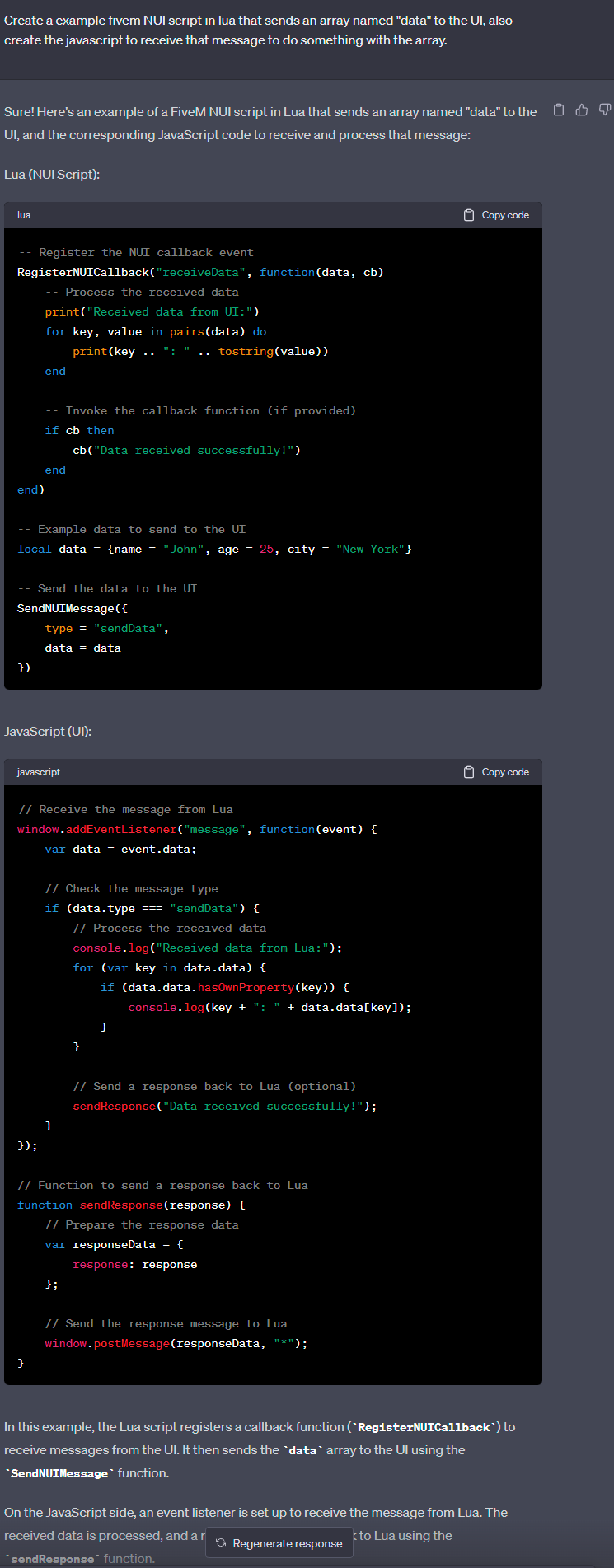Click the type = "sendData" line in Lua
614x1568 pixels.
[107, 628]
